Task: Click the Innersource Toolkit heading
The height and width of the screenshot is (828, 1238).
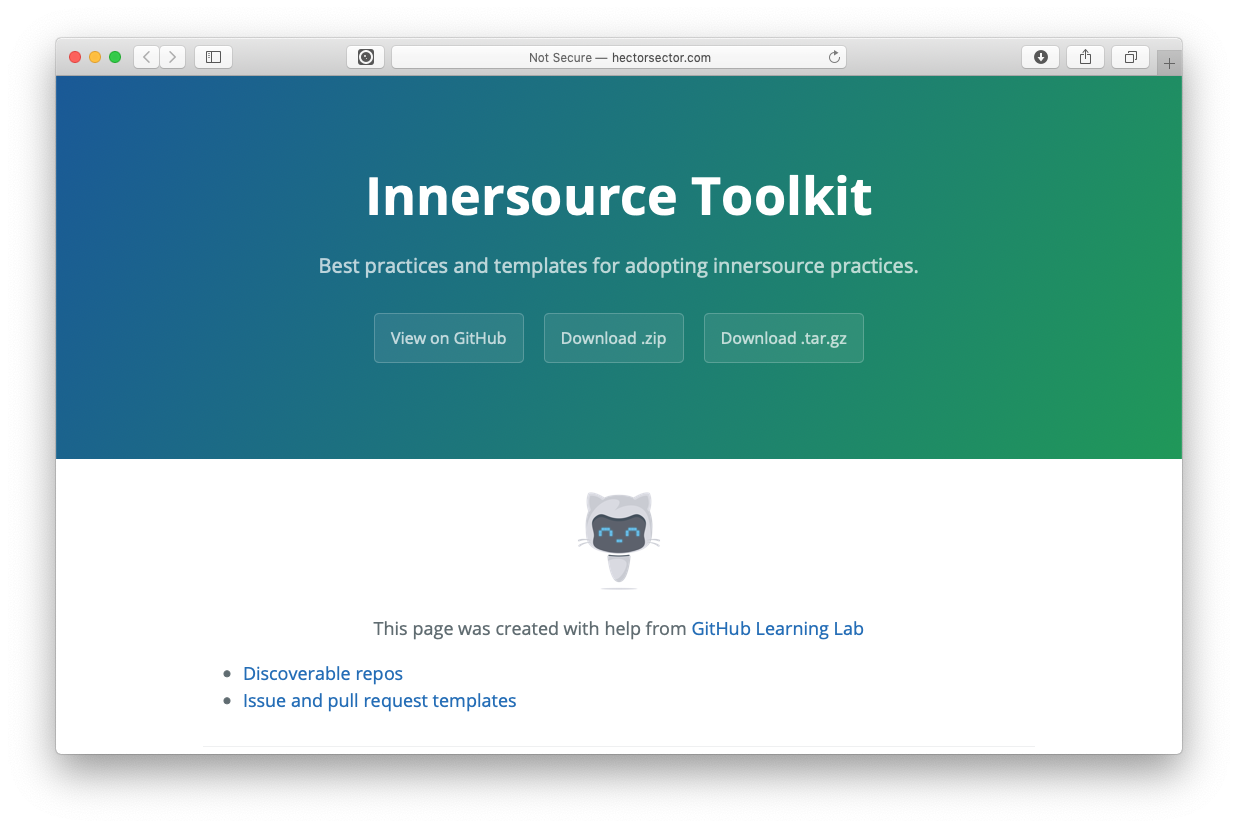Action: 619,196
